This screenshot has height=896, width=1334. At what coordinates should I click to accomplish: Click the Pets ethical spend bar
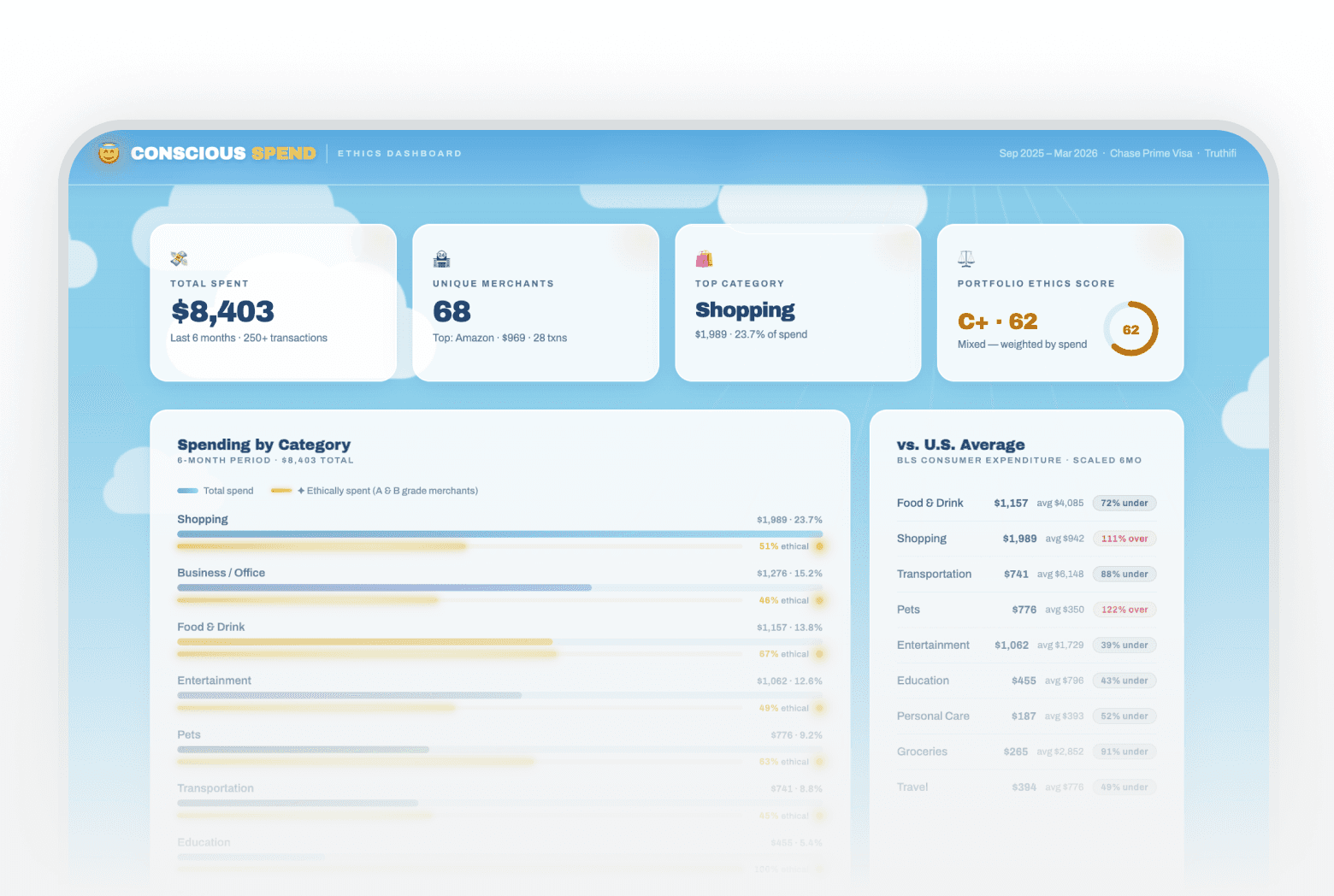click(x=356, y=762)
